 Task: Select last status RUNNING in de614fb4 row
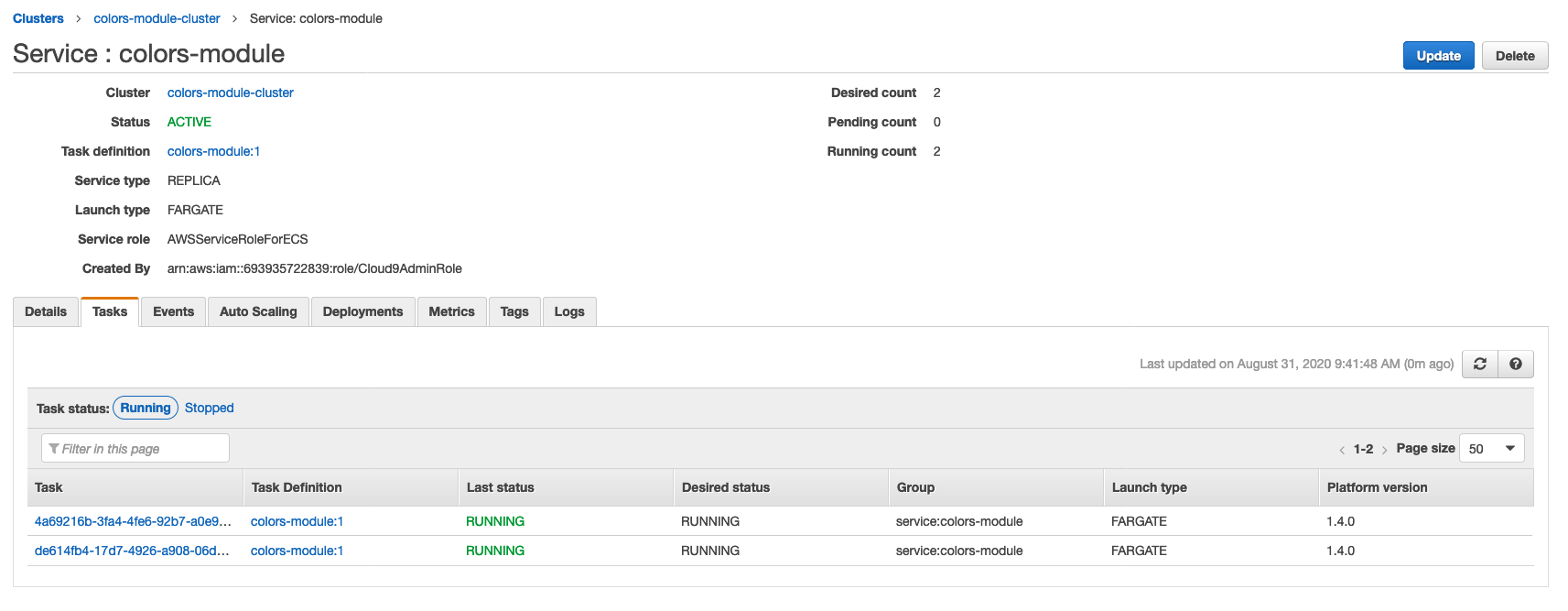pyautogui.click(x=495, y=551)
